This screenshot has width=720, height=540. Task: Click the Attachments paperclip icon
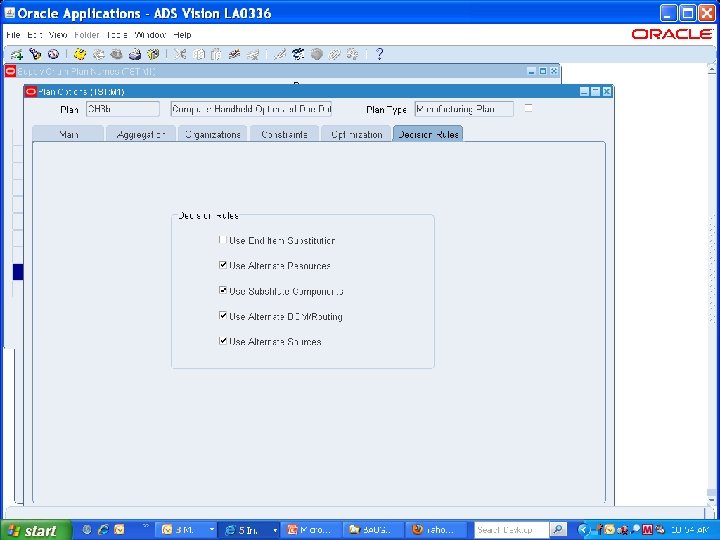(334, 54)
